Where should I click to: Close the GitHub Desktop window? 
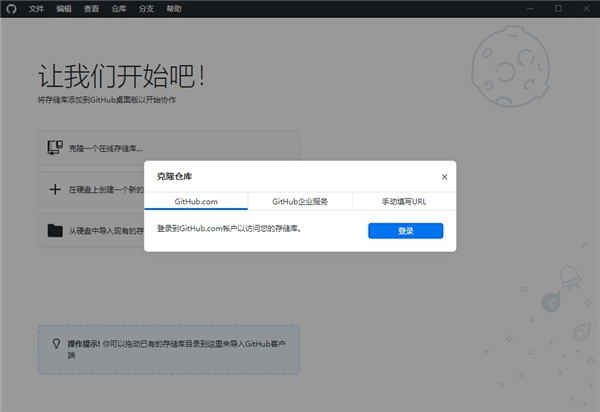[586, 8]
